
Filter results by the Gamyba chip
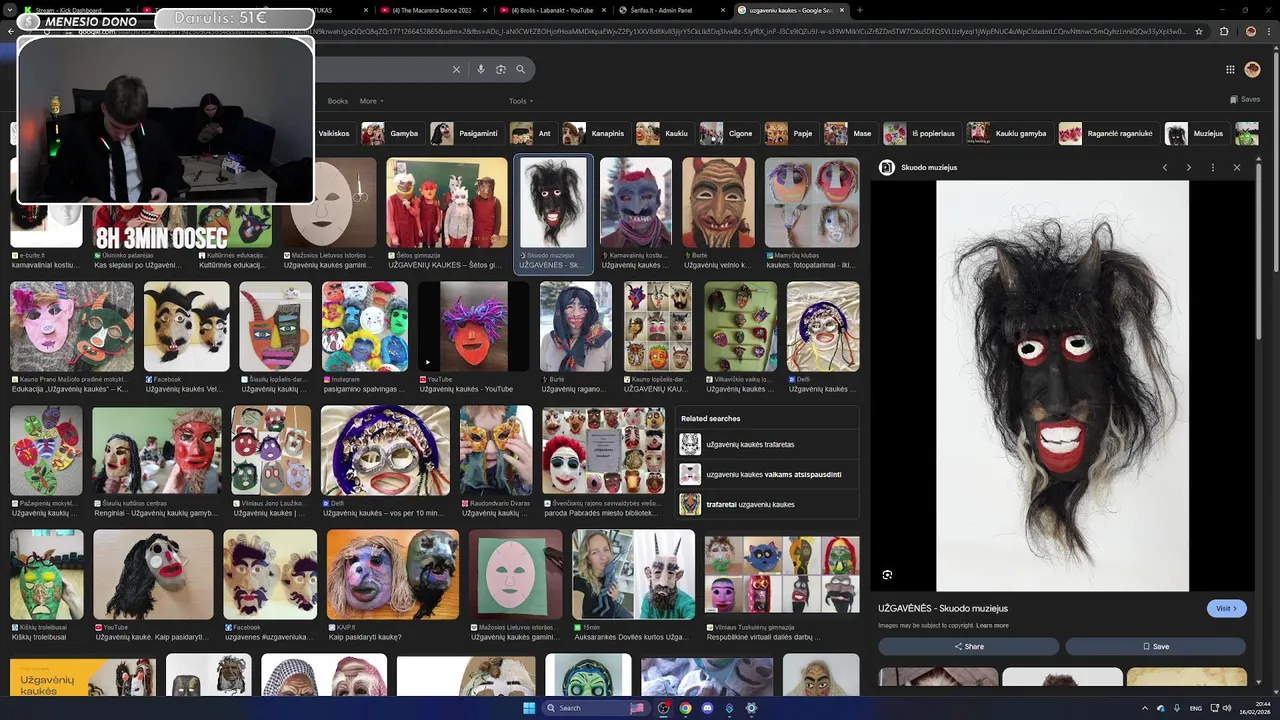tap(391, 133)
